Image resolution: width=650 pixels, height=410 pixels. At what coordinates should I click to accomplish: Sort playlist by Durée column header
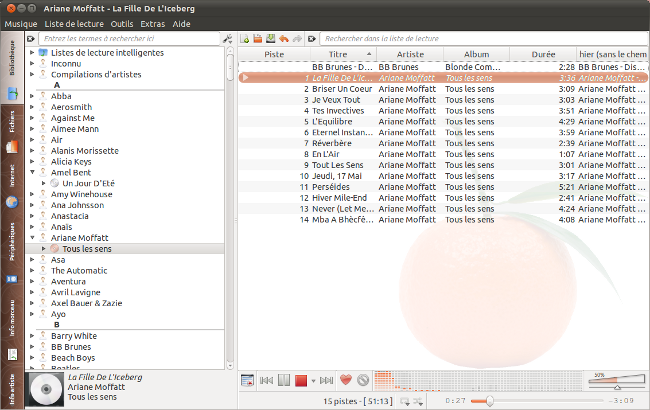pyautogui.click(x=543, y=54)
